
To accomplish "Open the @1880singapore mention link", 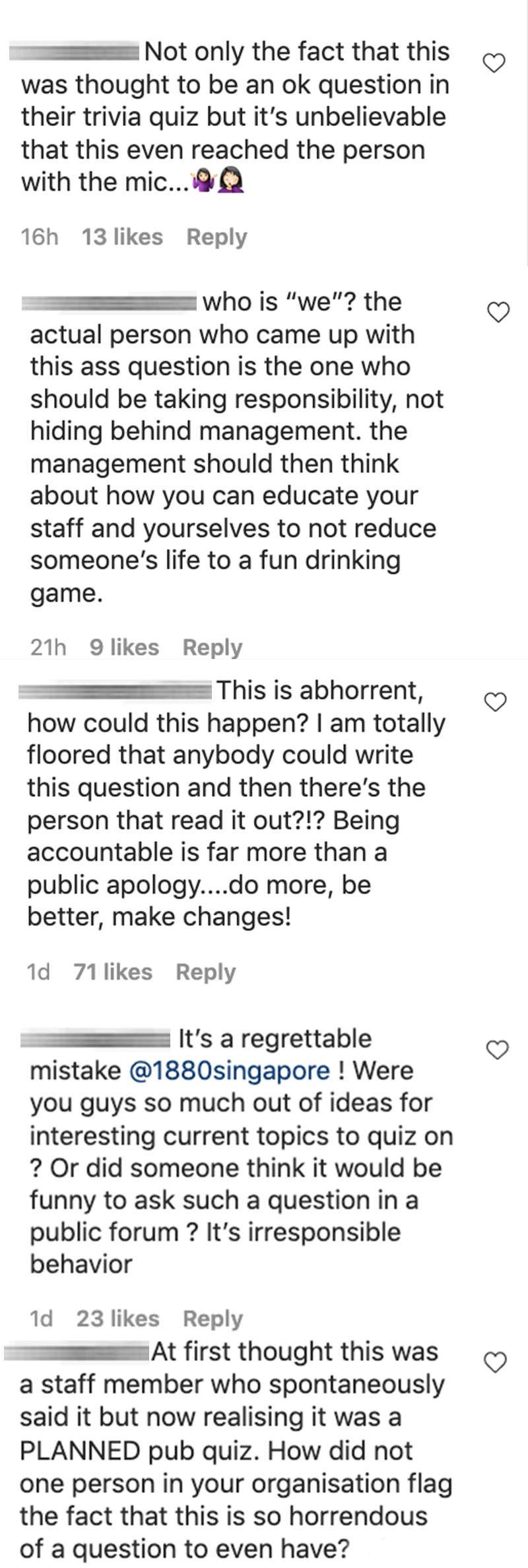I will (229, 1070).
